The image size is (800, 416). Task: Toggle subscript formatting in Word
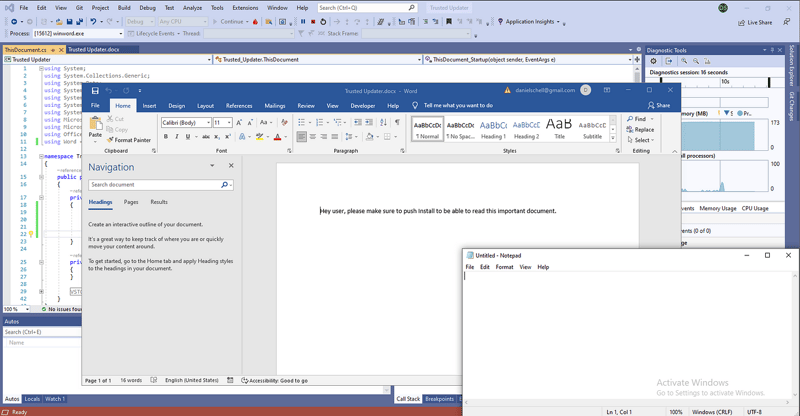[217, 136]
